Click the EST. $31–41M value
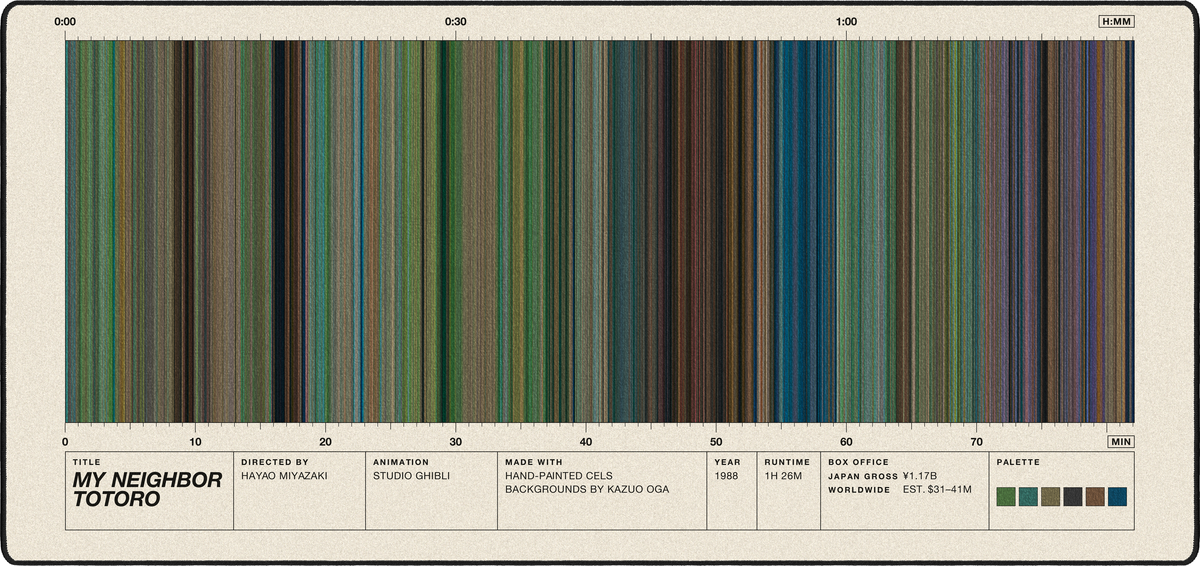This screenshot has width=1200, height=566. [x=938, y=490]
